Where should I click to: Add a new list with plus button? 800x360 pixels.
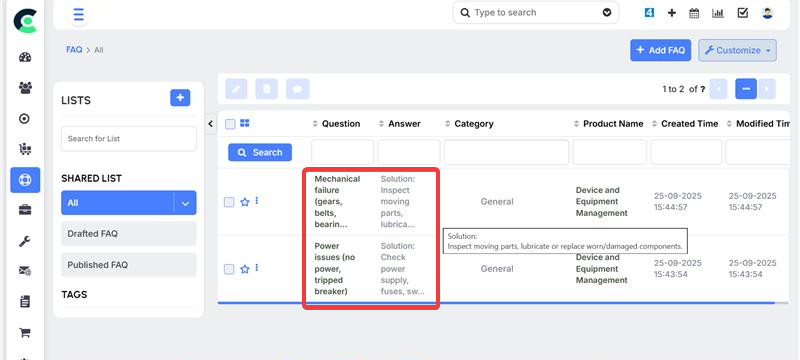(x=180, y=97)
